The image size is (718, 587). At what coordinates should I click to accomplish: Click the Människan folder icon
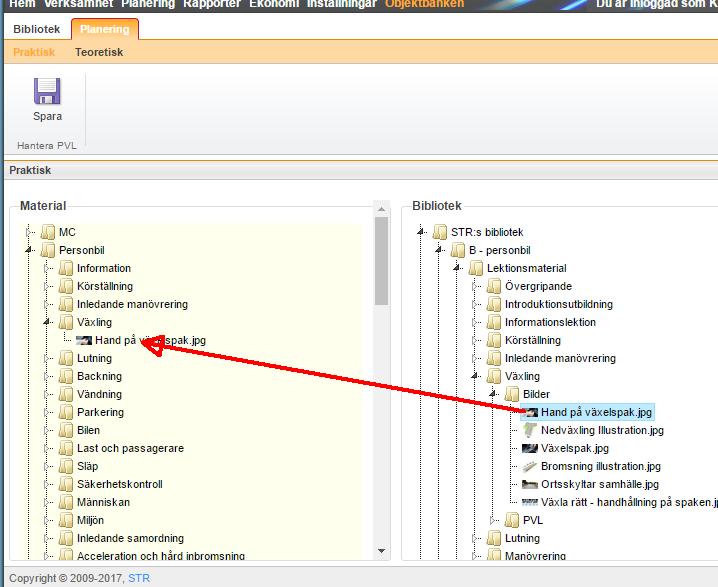pos(65,502)
